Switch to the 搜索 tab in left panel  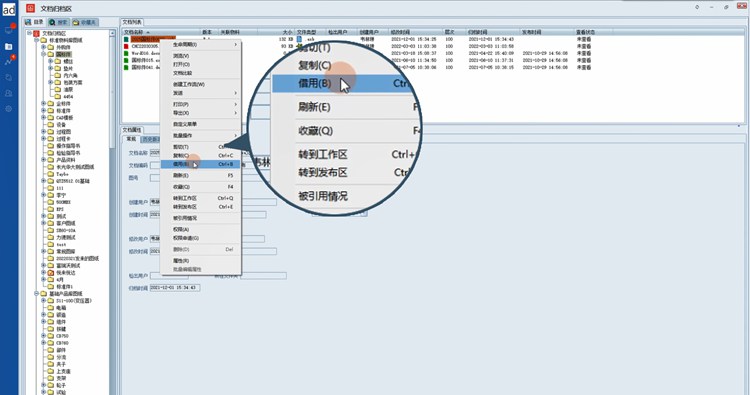(x=59, y=22)
